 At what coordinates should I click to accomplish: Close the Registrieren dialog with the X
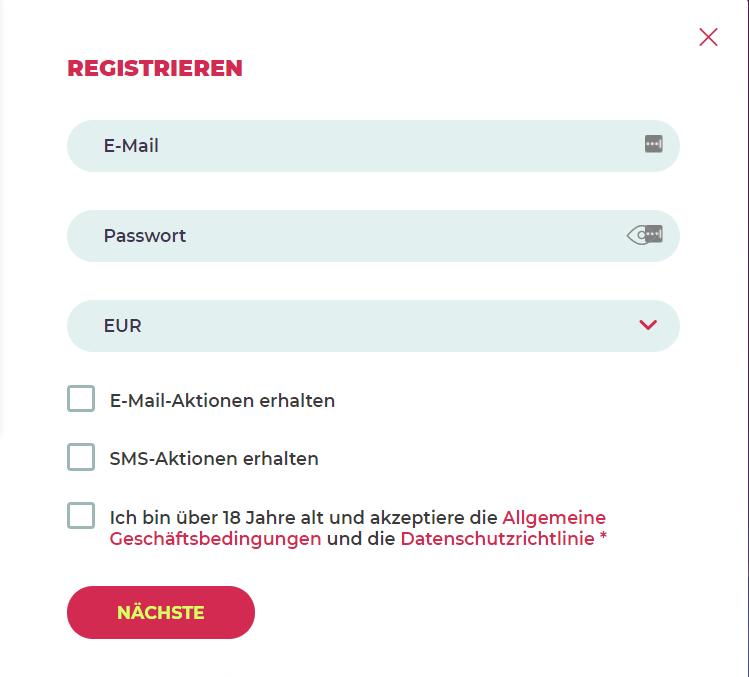point(708,38)
